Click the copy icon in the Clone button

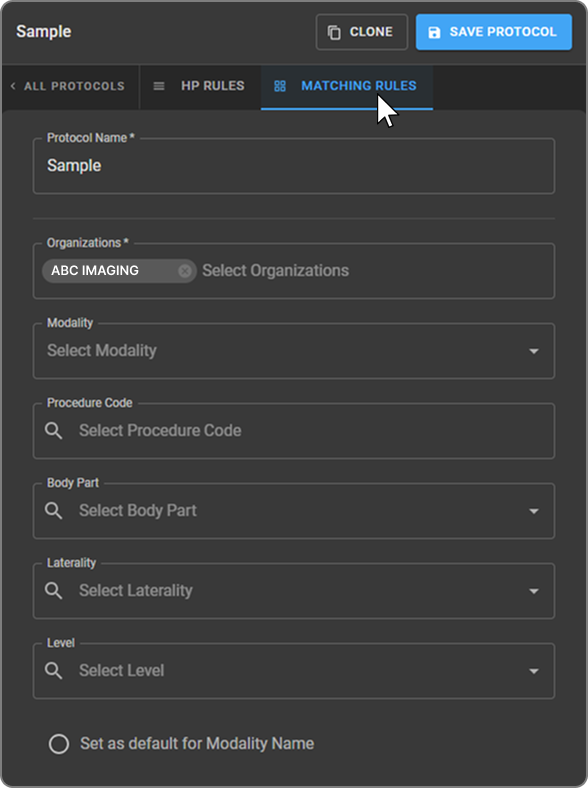[334, 32]
